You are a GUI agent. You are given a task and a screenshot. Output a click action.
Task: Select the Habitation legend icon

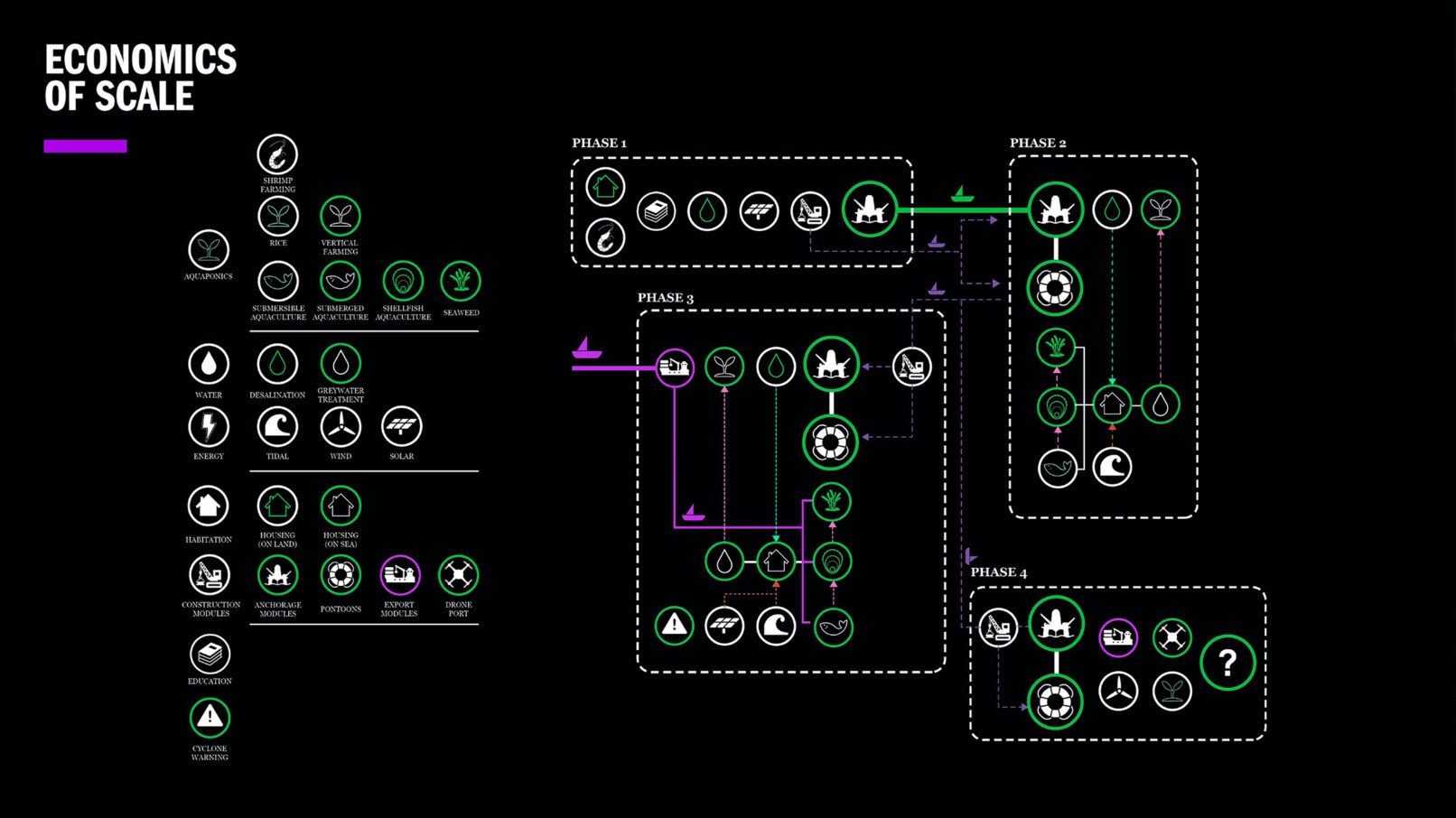point(209,507)
